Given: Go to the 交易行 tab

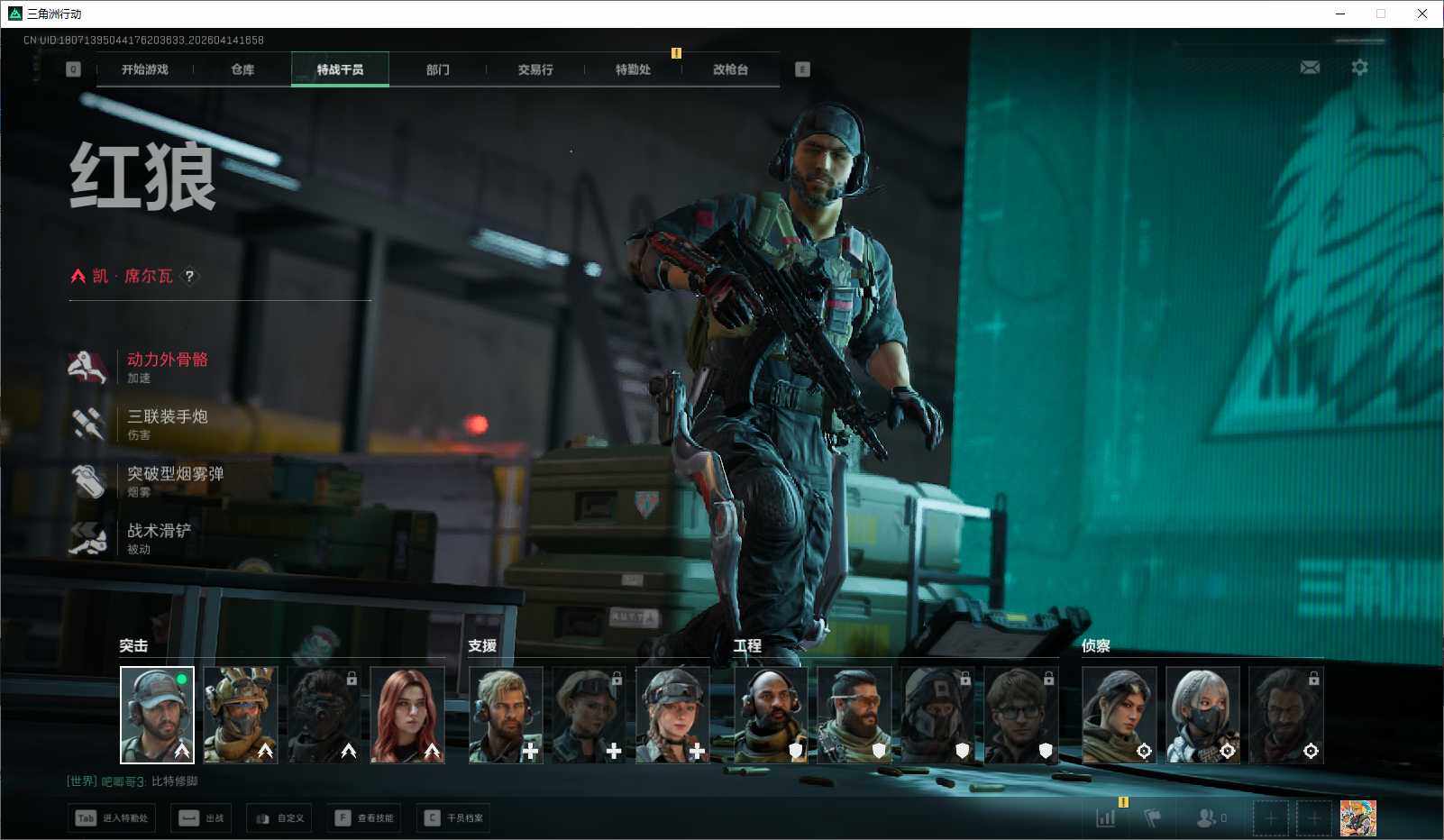Looking at the screenshot, I should (x=535, y=69).
